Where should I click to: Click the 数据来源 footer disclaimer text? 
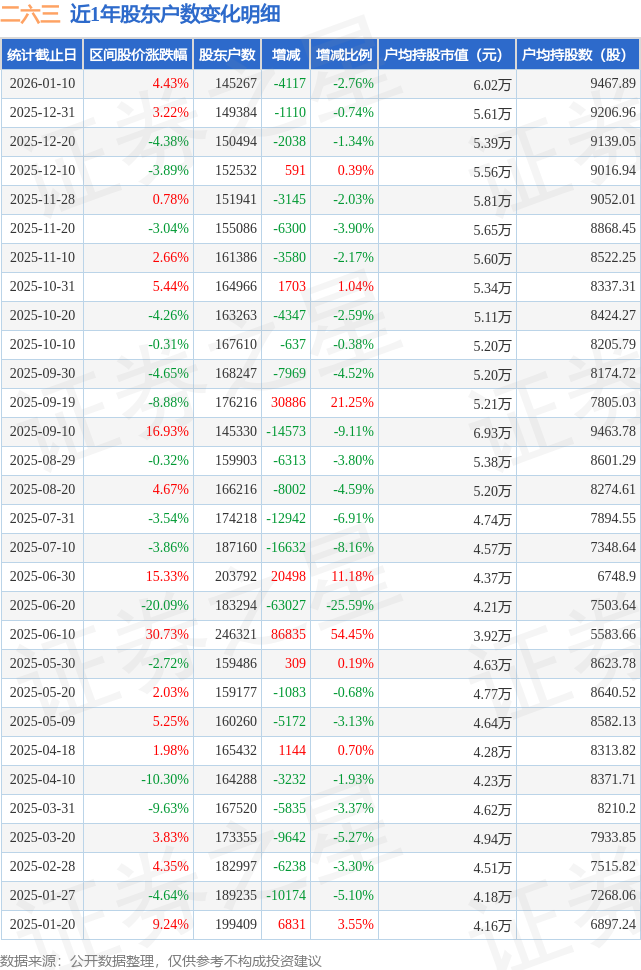[x=161, y=960]
